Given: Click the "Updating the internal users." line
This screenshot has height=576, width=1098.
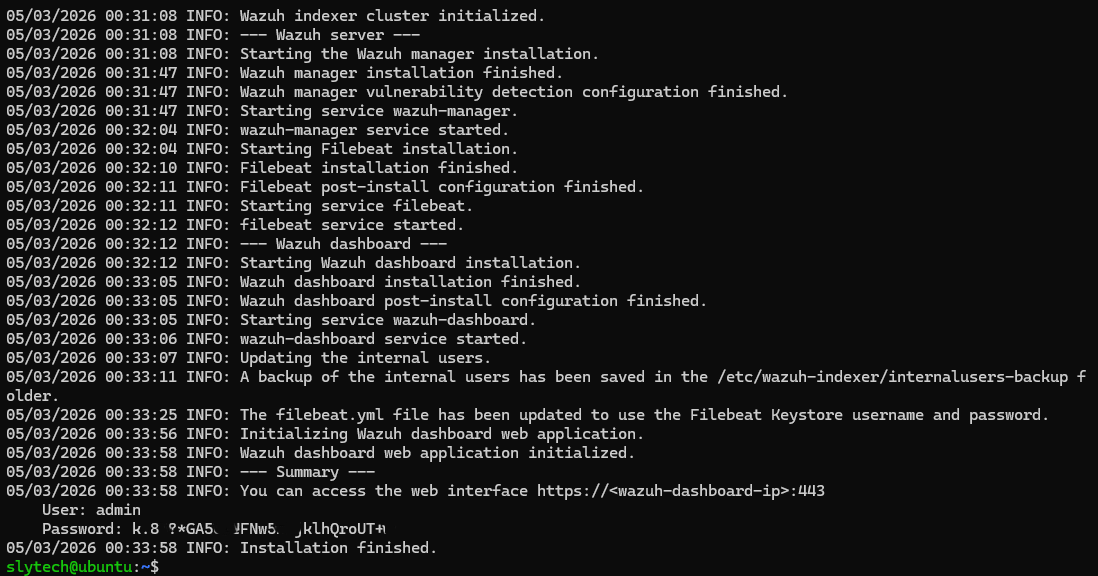Looking at the screenshot, I should pos(365,358).
